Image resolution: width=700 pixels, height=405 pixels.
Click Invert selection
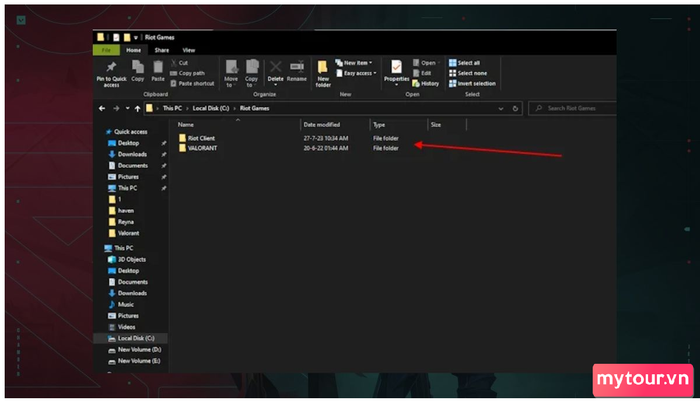click(x=472, y=84)
